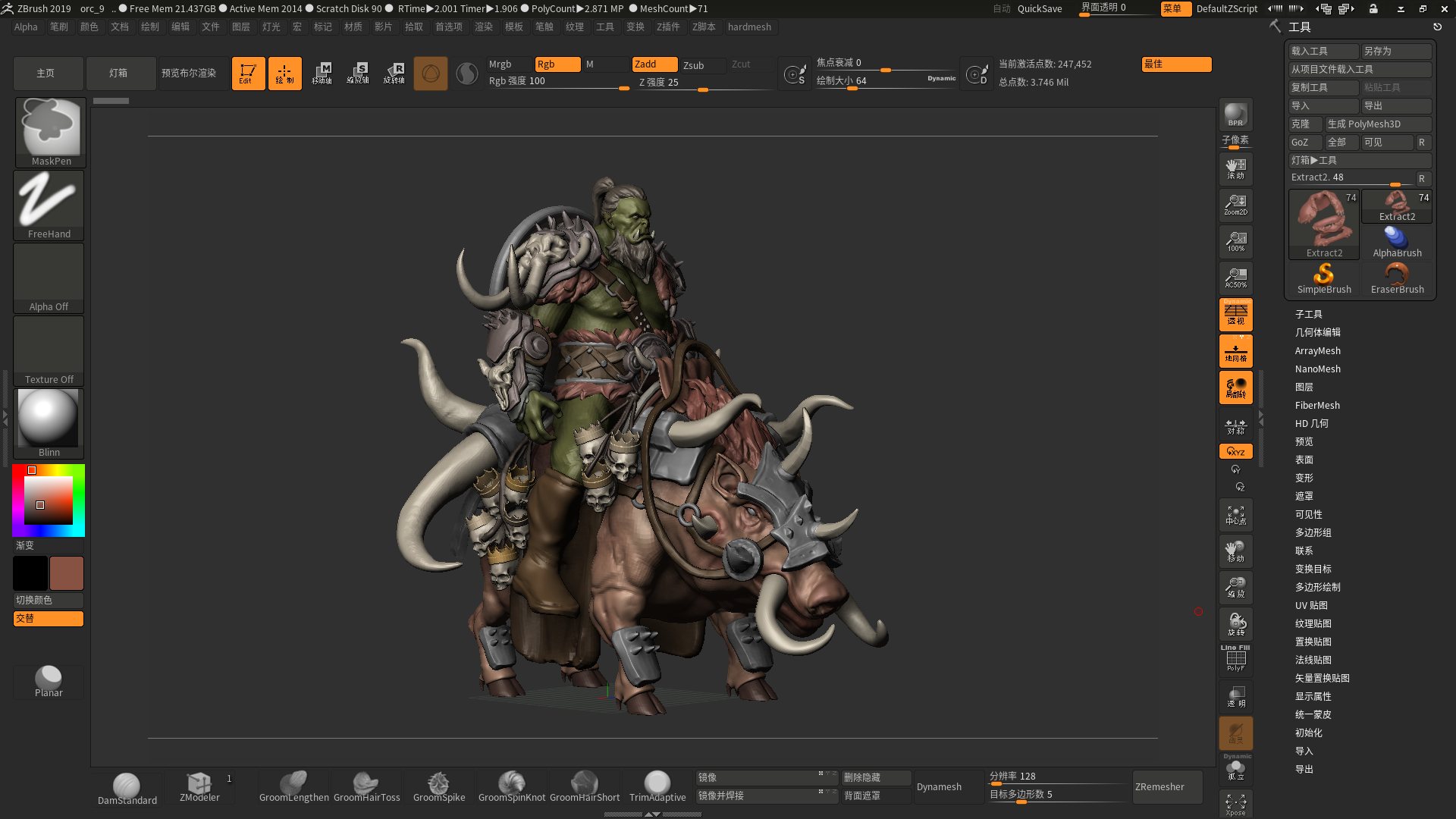Screen dimensions: 1456x819
Task: Expand the 子工具 subtool section
Action: pyautogui.click(x=1308, y=314)
